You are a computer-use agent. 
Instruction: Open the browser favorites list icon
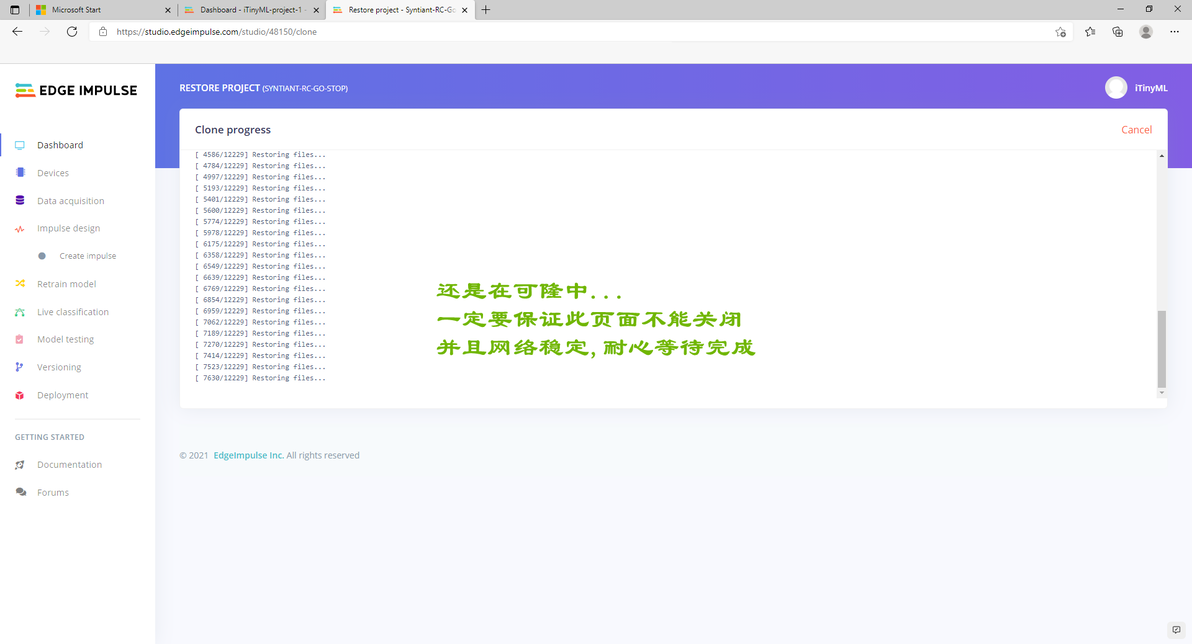(1090, 32)
